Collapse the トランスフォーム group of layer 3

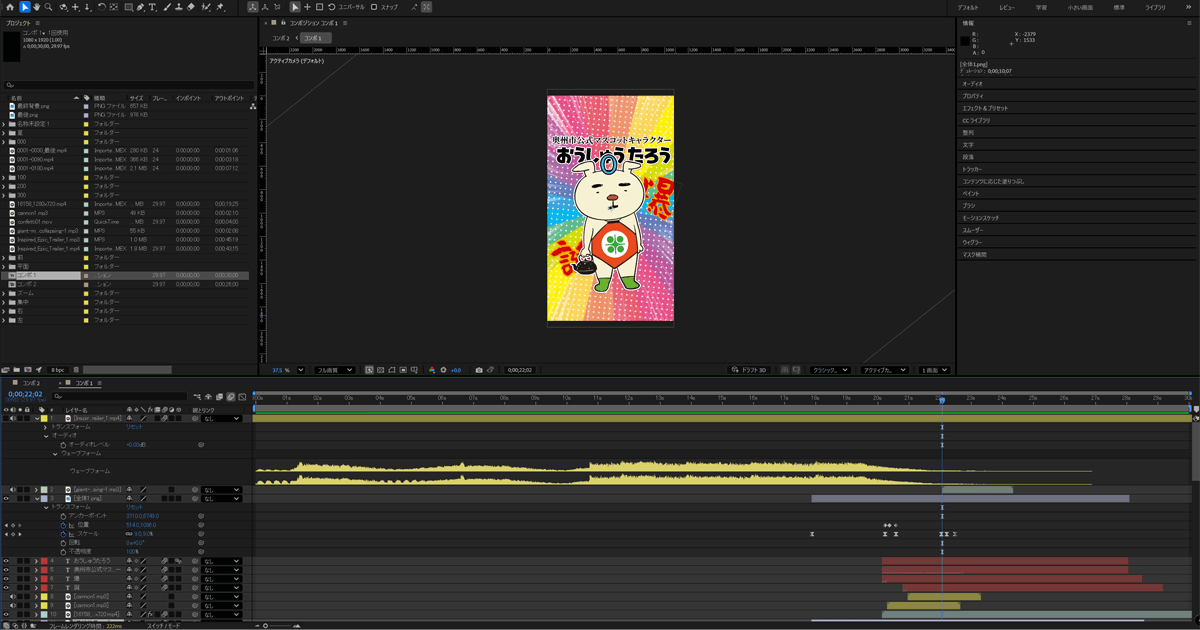pyautogui.click(x=45, y=507)
